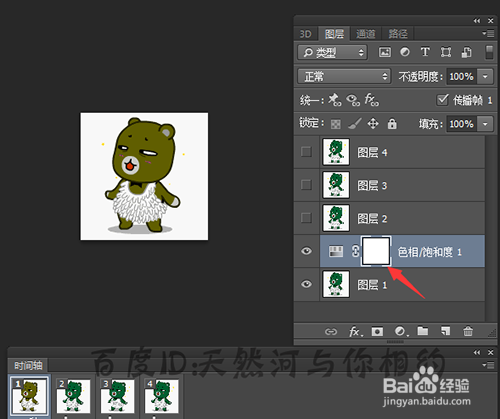Click the 图层 4 layer name

pos(372,153)
